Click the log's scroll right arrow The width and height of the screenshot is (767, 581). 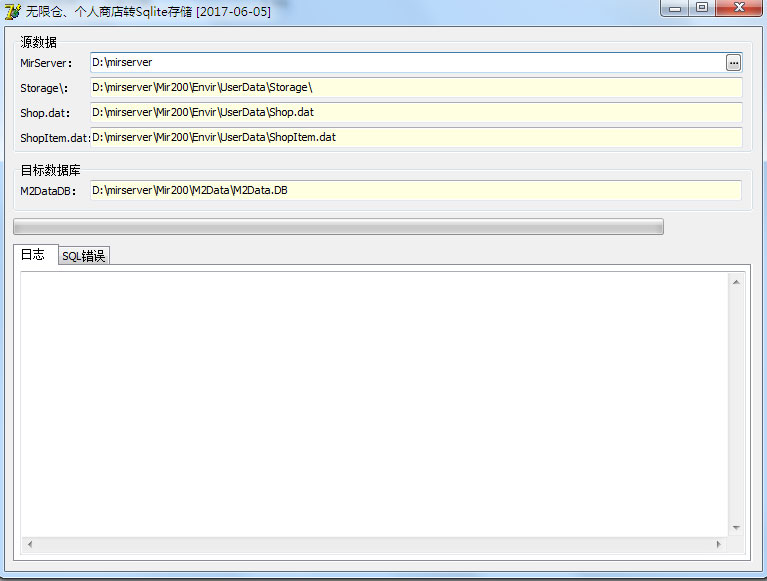click(718, 544)
